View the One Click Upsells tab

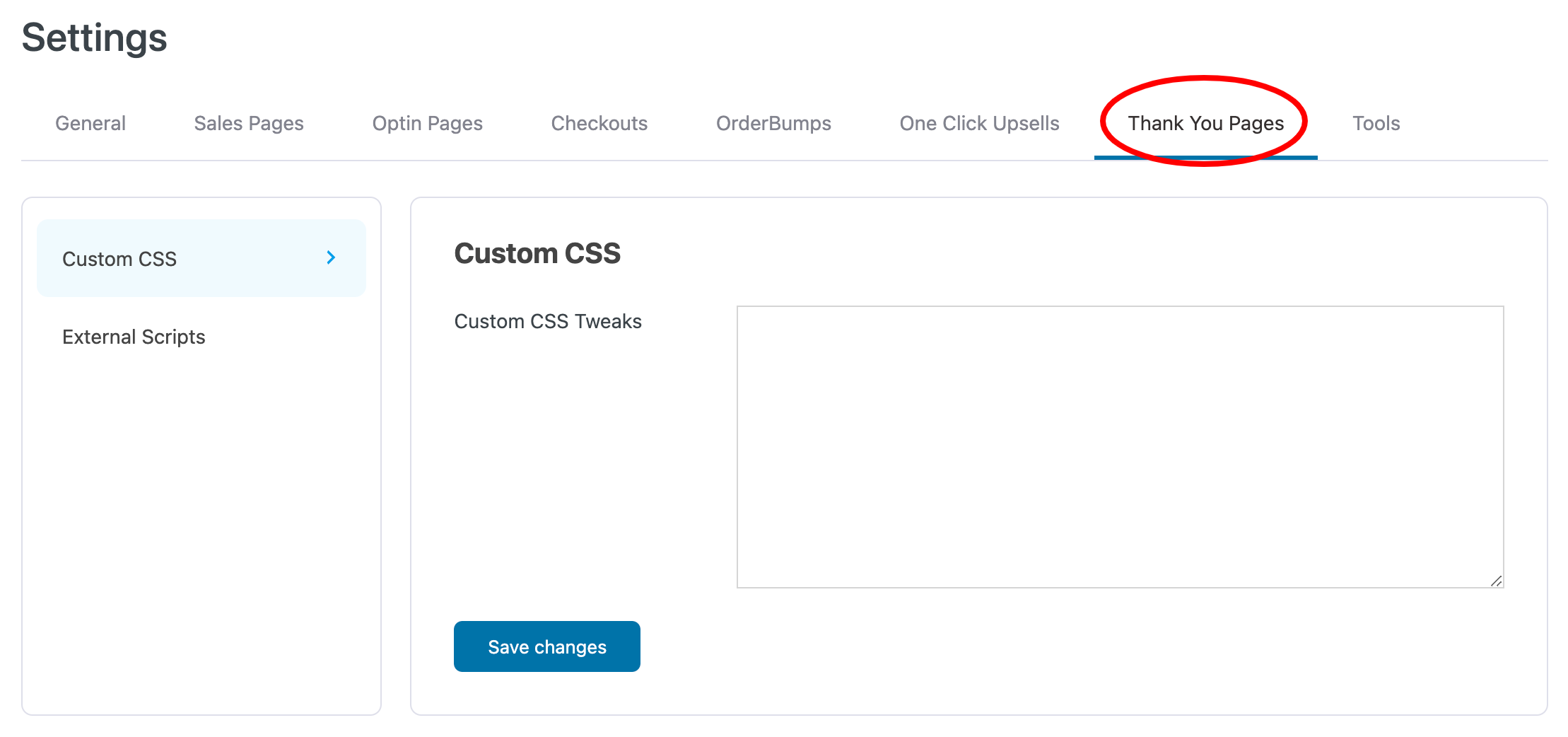pyautogui.click(x=979, y=123)
